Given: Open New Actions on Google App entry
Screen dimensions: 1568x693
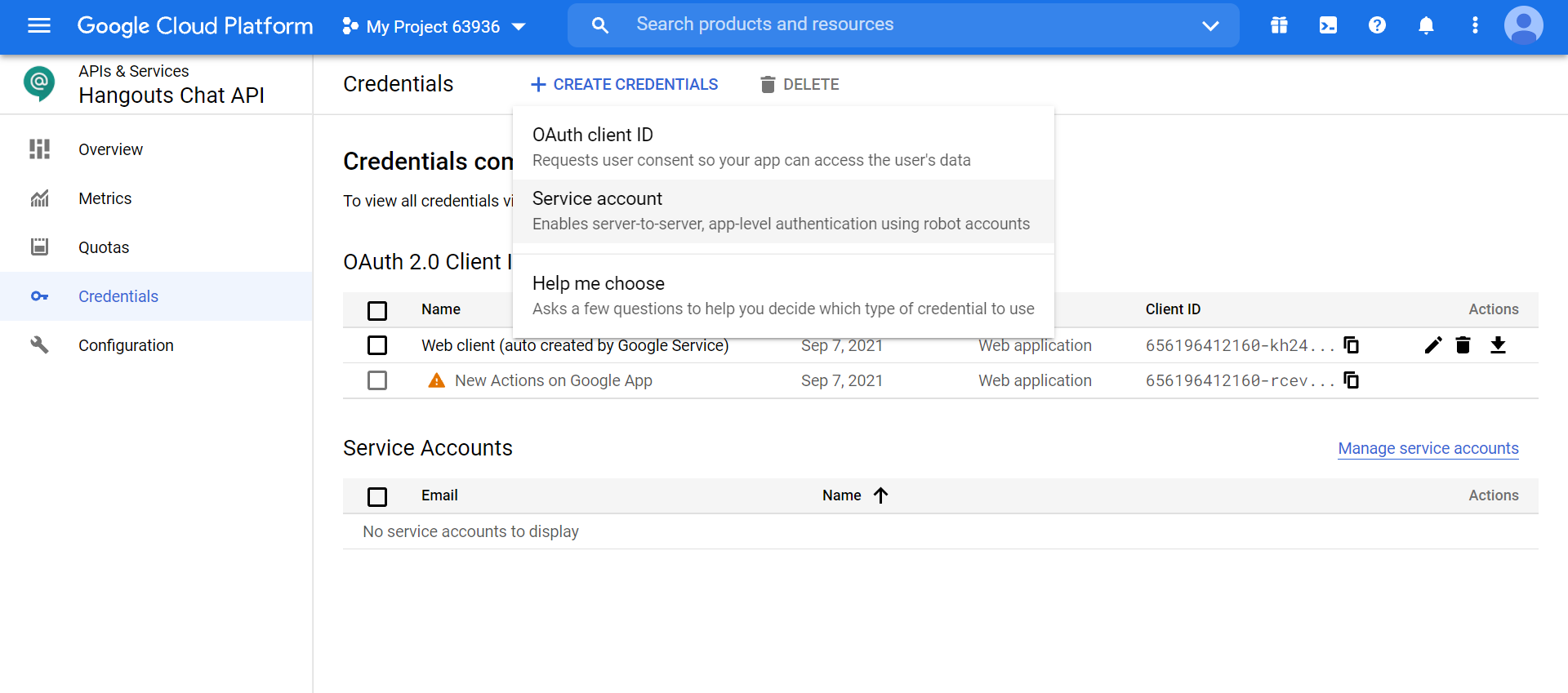Looking at the screenshot, I should (x=554, y=380).
